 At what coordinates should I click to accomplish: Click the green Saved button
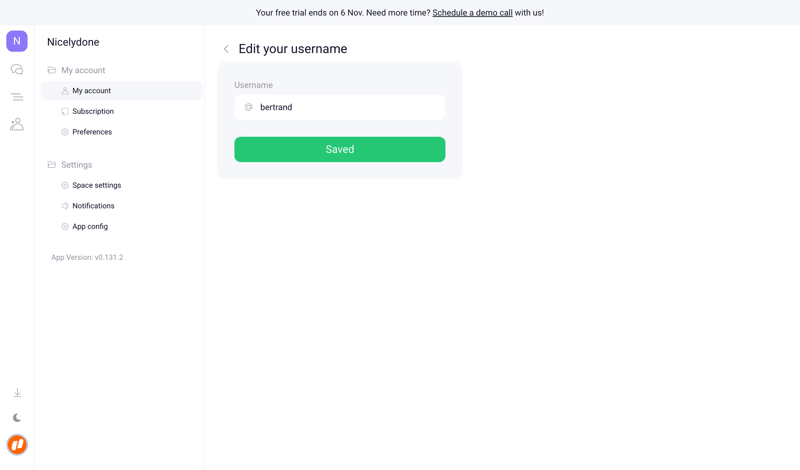pyautogui.click(x=339, y=149)
